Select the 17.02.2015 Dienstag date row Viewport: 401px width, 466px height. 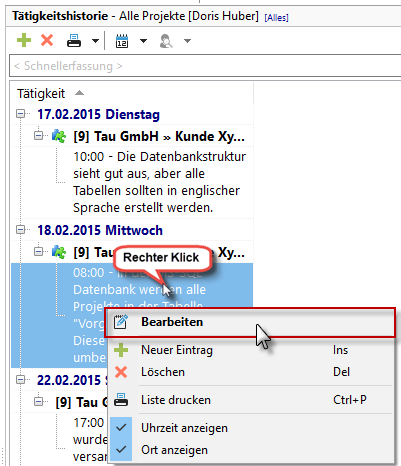(98, 114)
